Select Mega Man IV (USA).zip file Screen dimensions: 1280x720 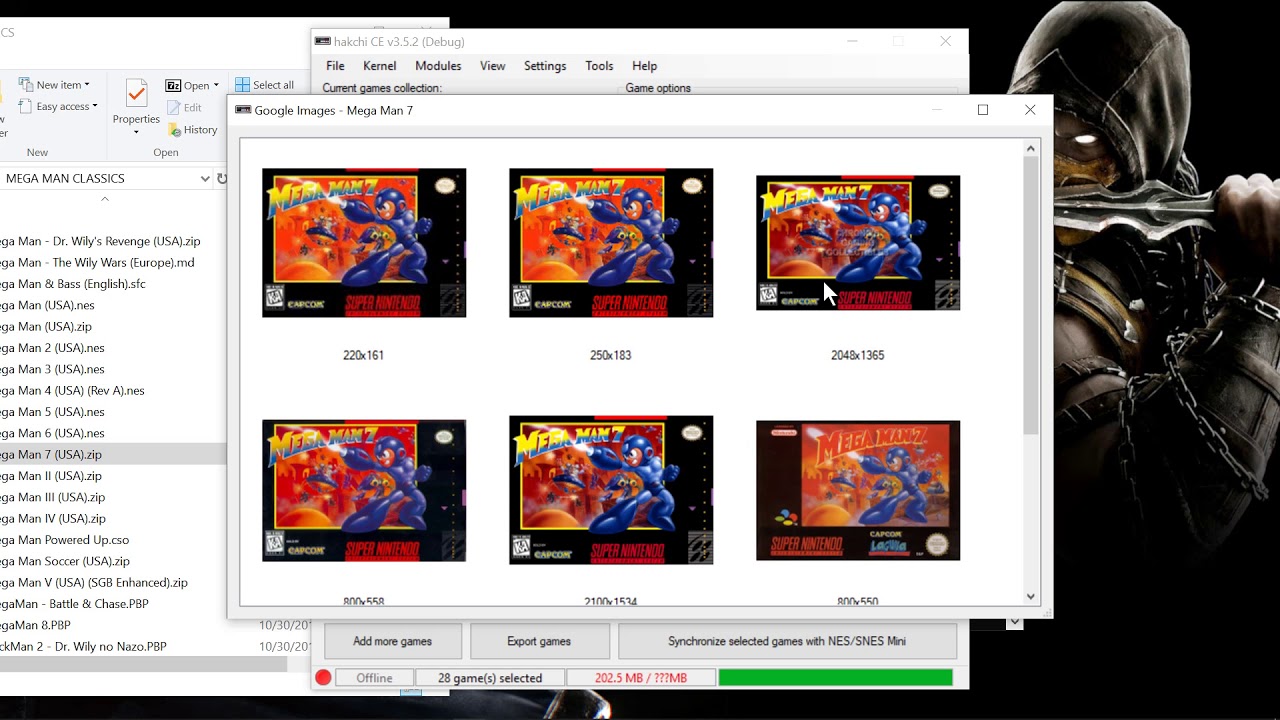click(53, 519)
